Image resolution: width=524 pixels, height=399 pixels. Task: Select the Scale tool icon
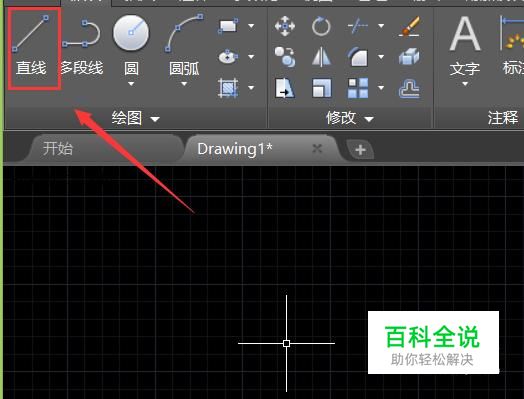tap(321, 88)
